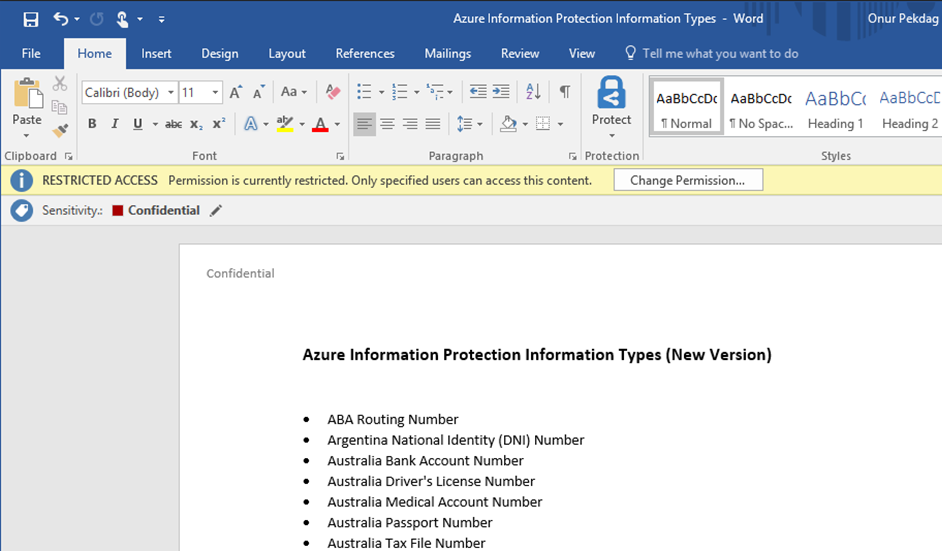The height and width of the screenshot is (551, 942).
Task: Increase font size with Grow Font icon
Action: (x=236, y=92)
